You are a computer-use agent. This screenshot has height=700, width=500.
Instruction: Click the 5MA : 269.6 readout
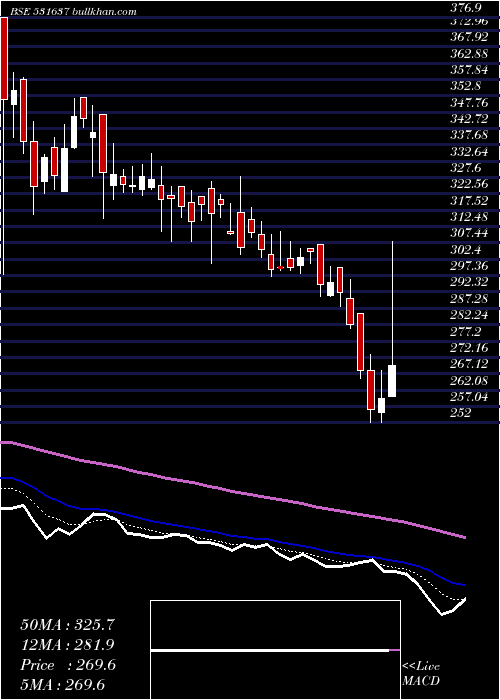coord(64,685)
